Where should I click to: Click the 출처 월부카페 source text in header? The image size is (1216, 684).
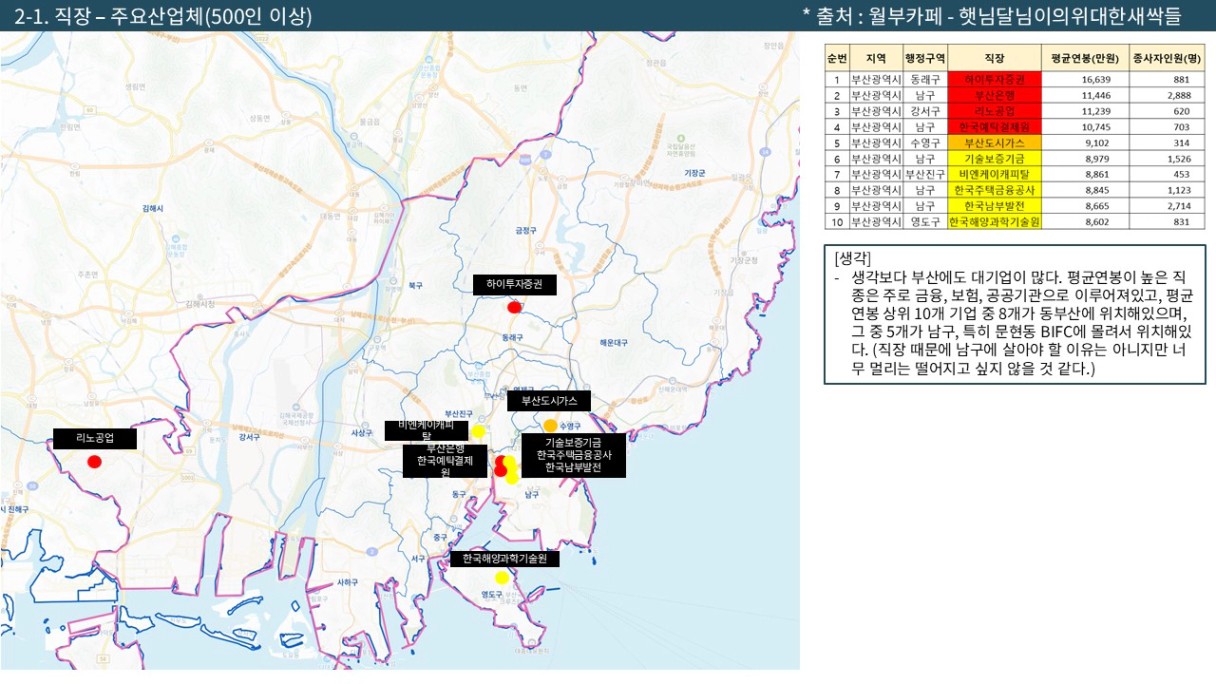[992, 15]
